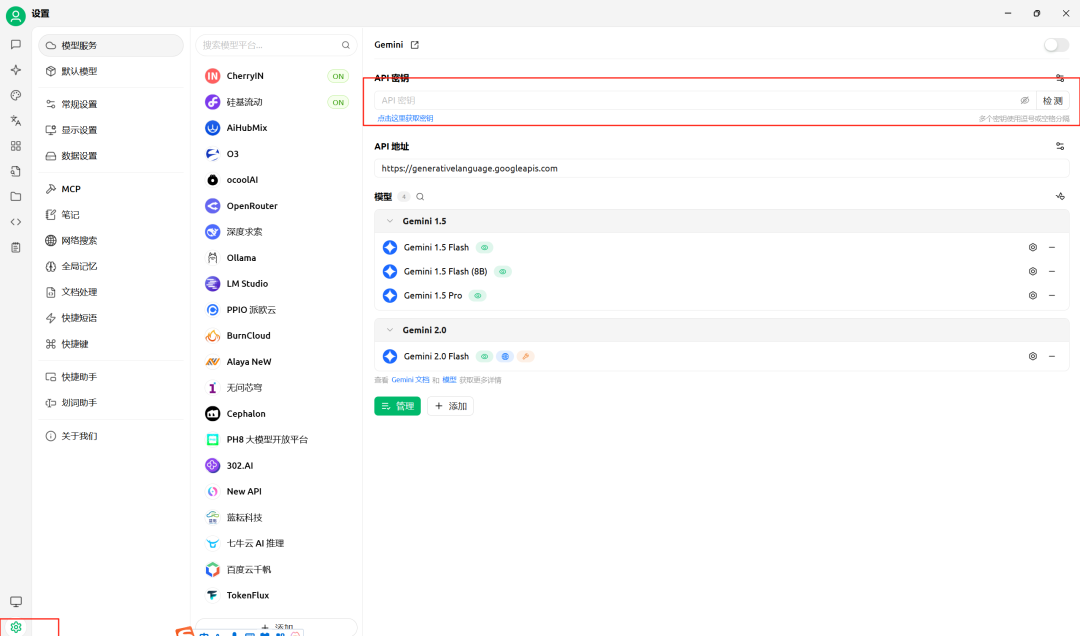The width and height of the screenshot is (1080, 636).
Task: Select the 302.AI provider
Action: point(277,465)
